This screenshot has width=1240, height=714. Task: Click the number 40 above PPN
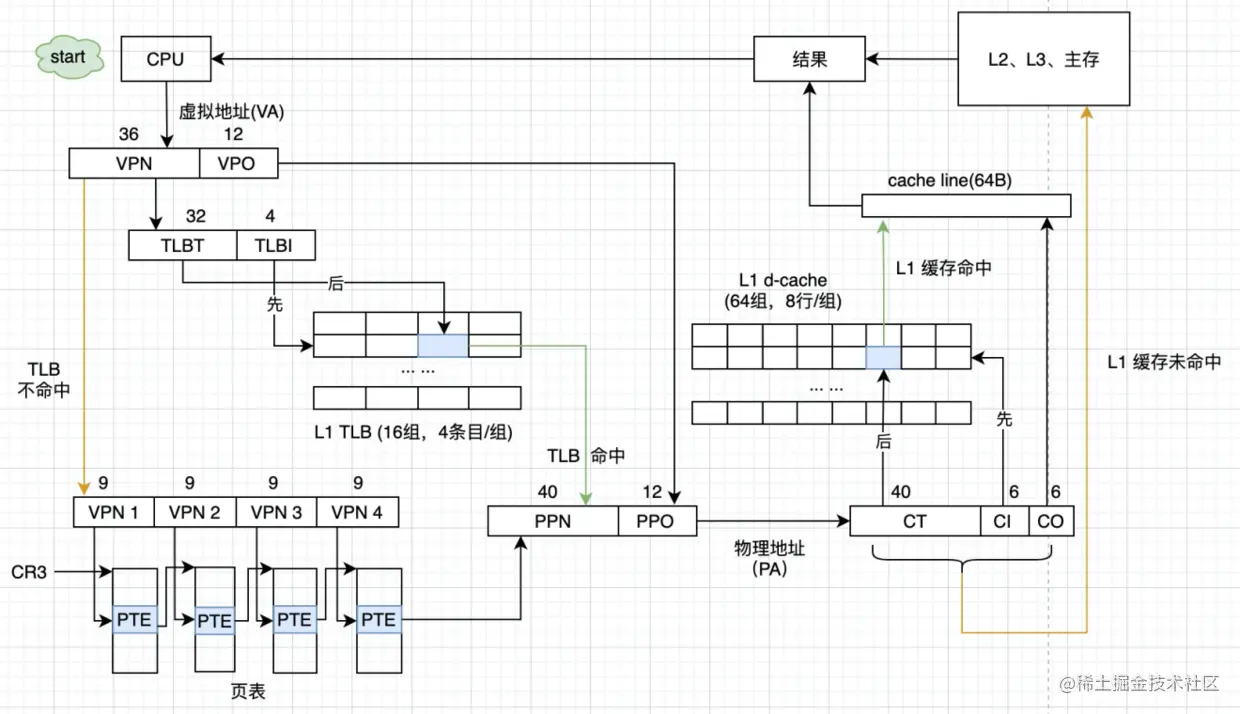pyautogui.click(x=547, y=492)
